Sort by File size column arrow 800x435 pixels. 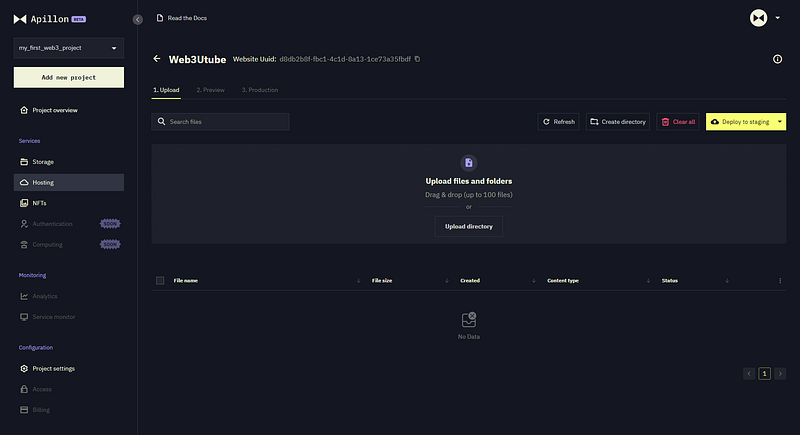[x=446, y=280]
